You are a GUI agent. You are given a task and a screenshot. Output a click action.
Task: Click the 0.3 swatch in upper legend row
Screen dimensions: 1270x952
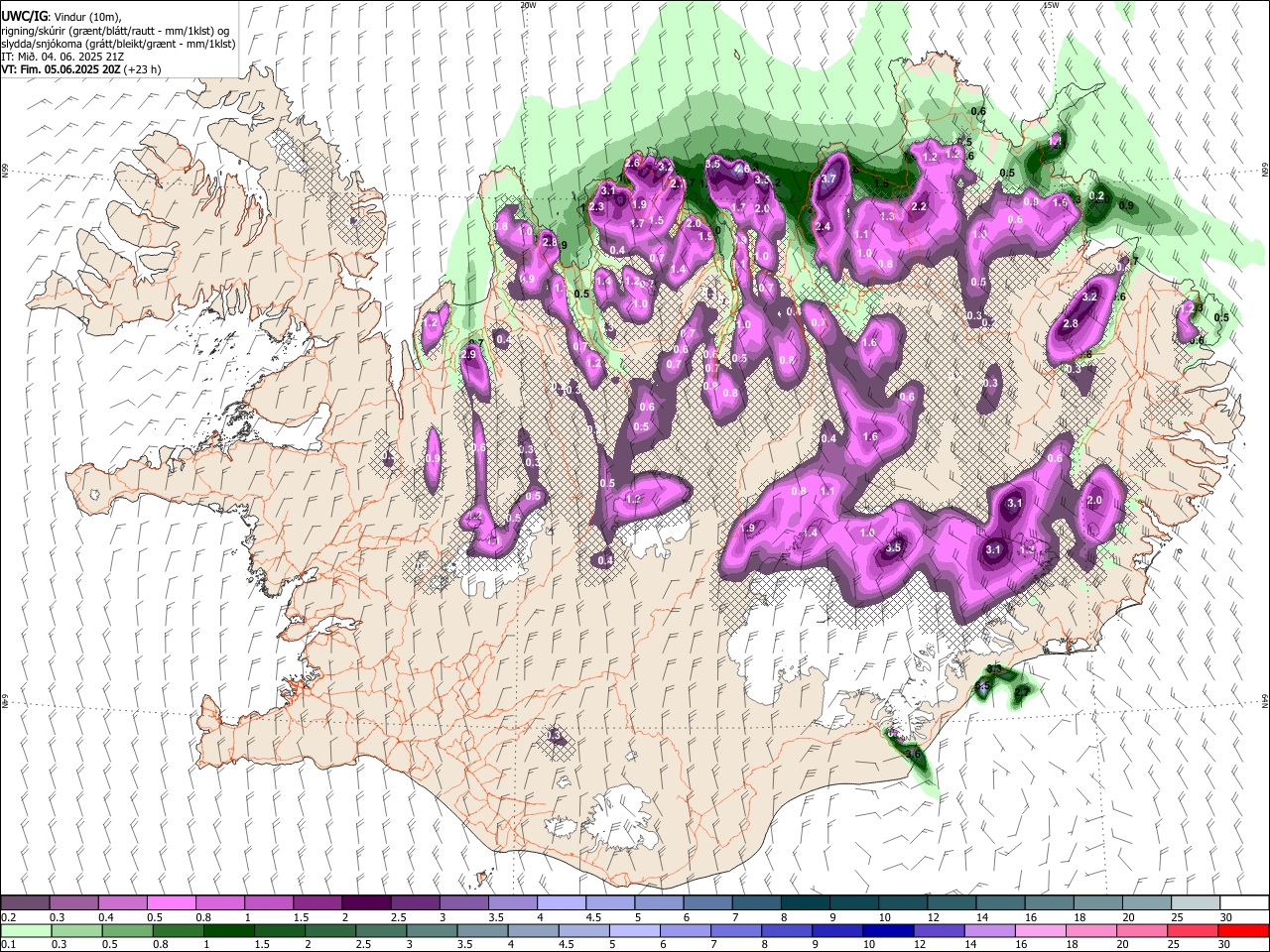tap(74, 902)
